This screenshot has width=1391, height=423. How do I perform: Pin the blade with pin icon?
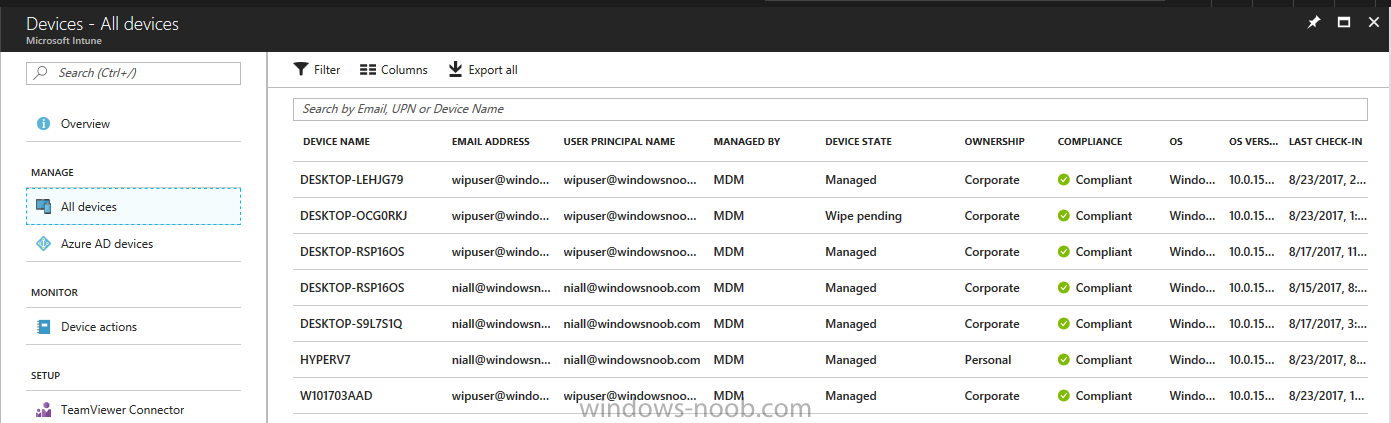1314,22
